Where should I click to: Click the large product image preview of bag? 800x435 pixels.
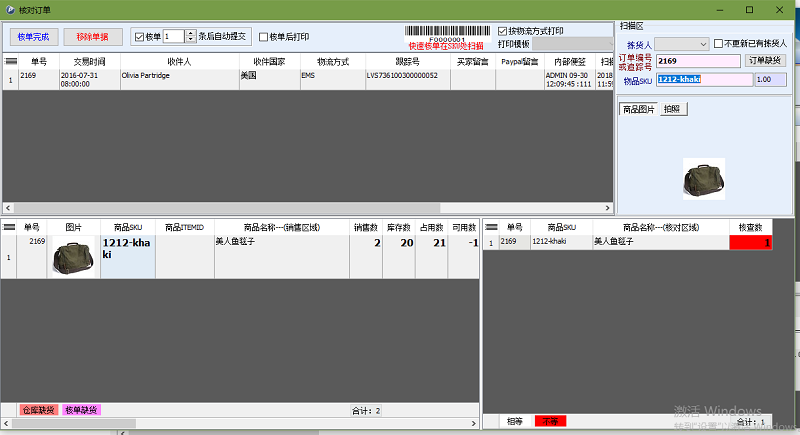click(704, 180)
